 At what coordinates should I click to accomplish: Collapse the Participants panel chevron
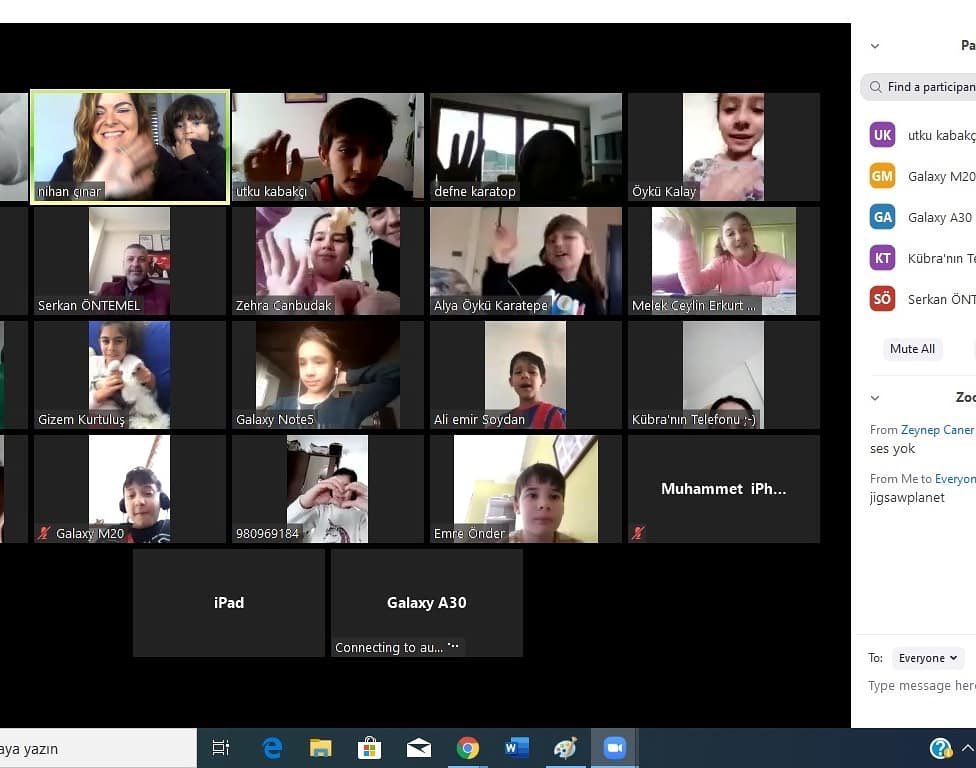(x=875, y=46)
